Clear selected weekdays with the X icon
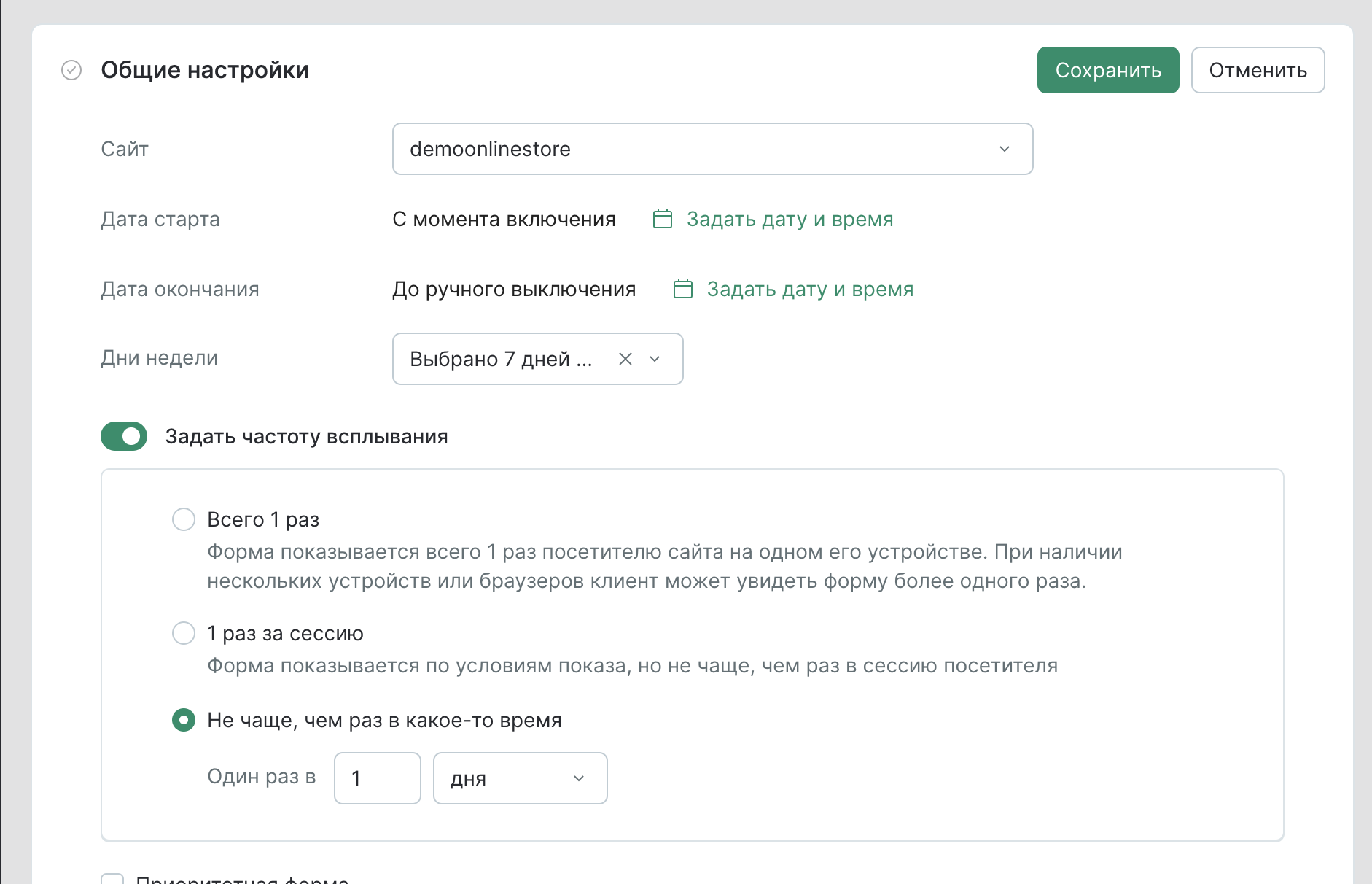1372x884 pixels. 625,359
